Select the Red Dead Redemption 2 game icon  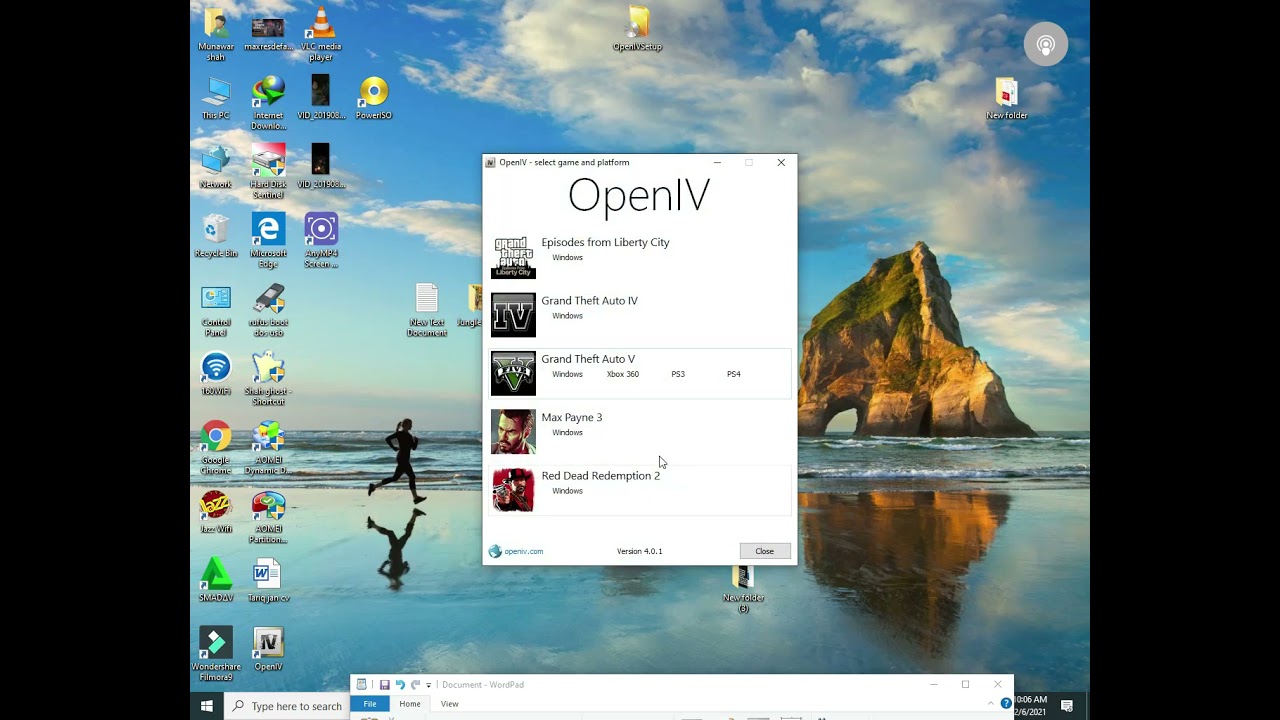pyautogui.click(x=513, y=490)
